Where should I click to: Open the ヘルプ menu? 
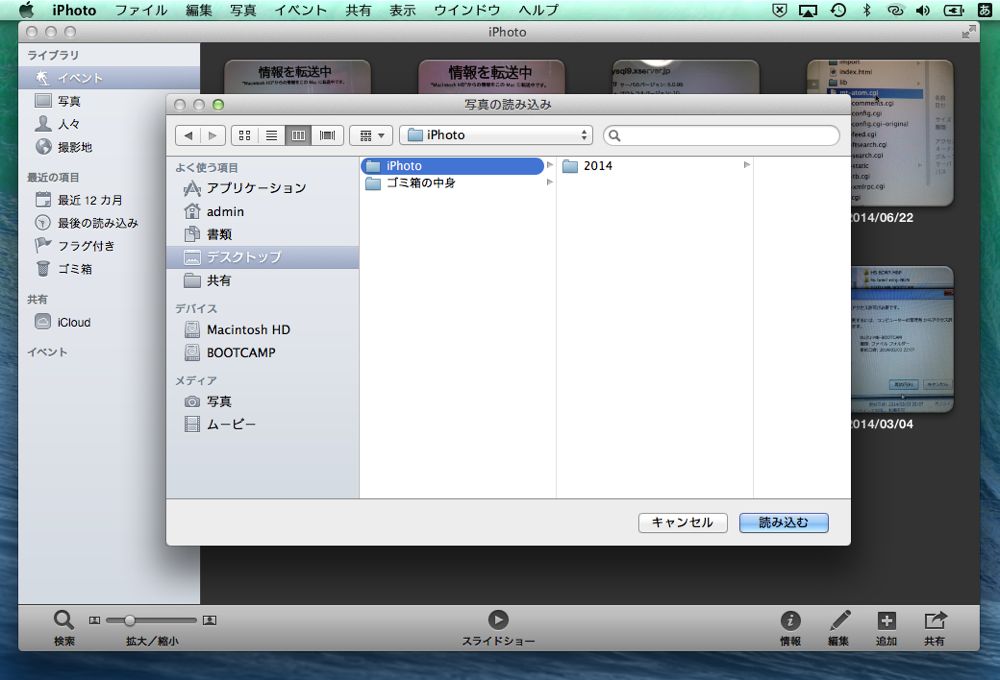(539, 10)
